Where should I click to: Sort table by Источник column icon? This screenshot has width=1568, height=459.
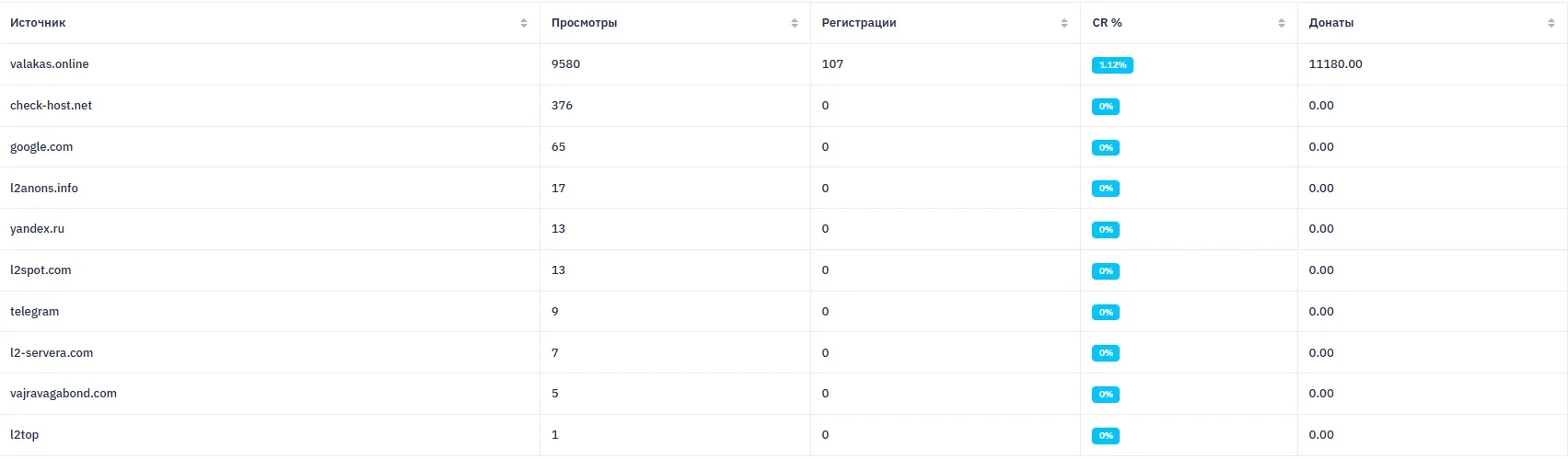(x=524, y=23)
